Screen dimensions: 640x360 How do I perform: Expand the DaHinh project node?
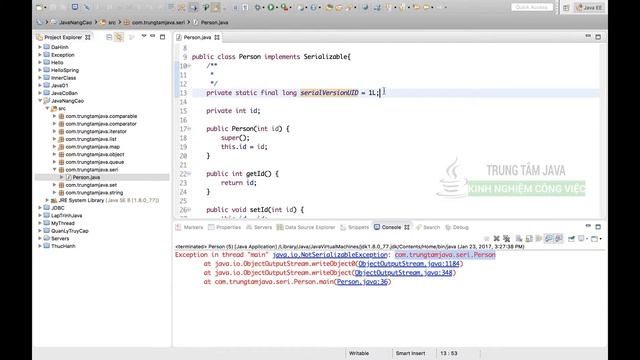[x=40, y=47]
